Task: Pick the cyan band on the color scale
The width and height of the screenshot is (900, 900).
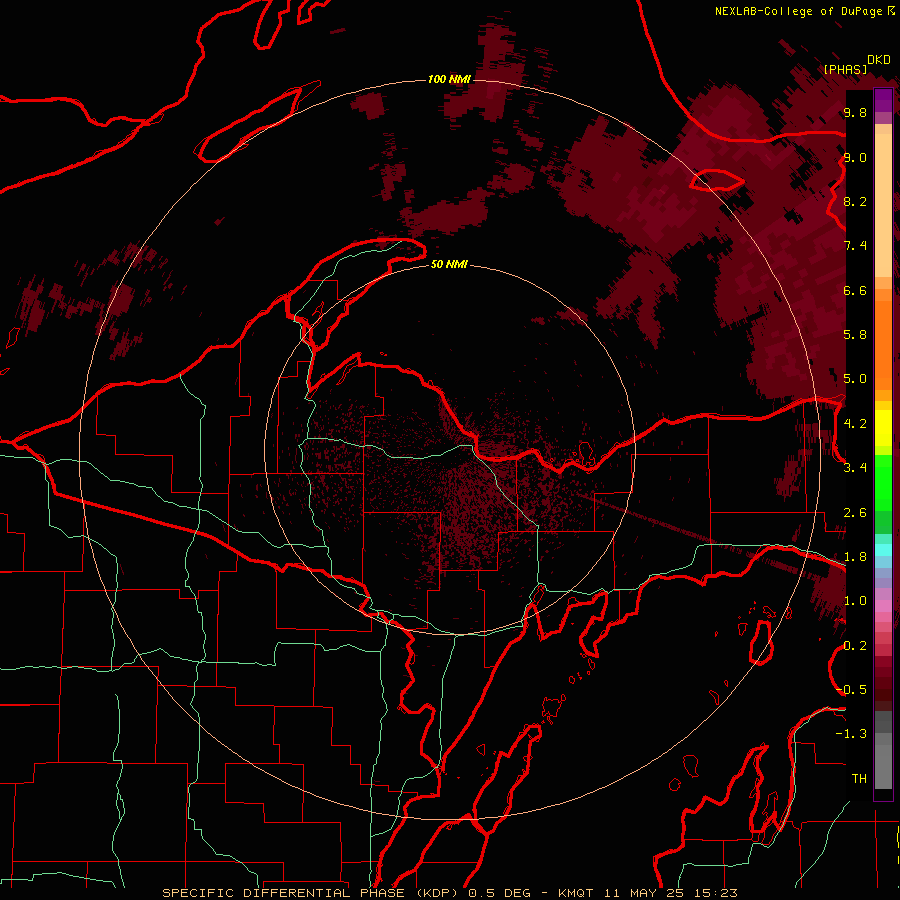Action: [883, 550]
